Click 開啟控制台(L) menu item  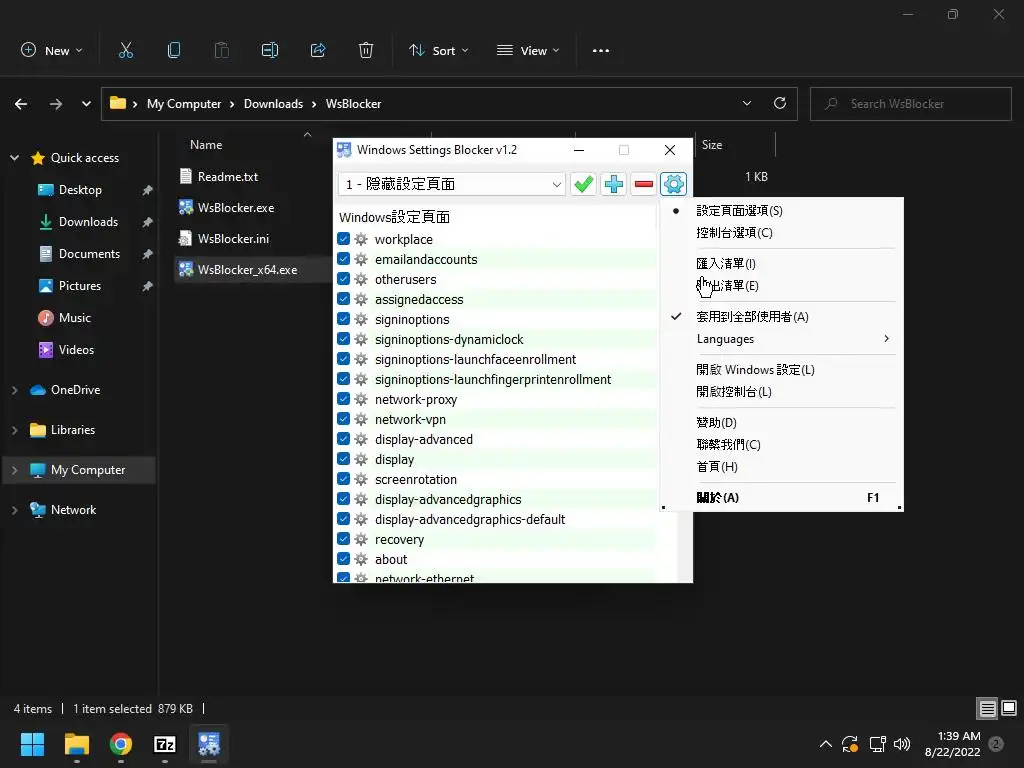(x=782, y=392)
